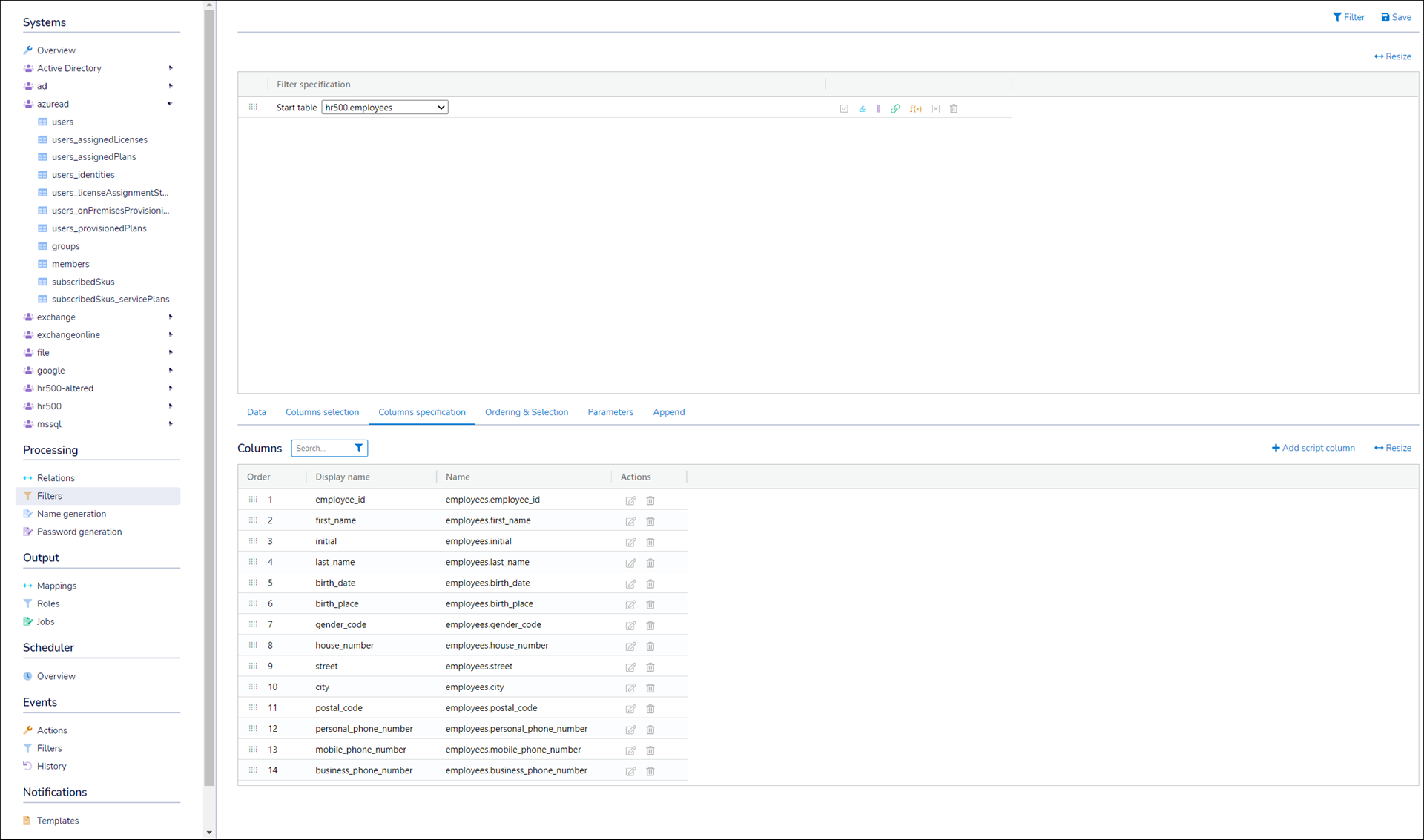Edit the employee_id column
This screenshot has height=840, width=1424.
tap(630, 500)
